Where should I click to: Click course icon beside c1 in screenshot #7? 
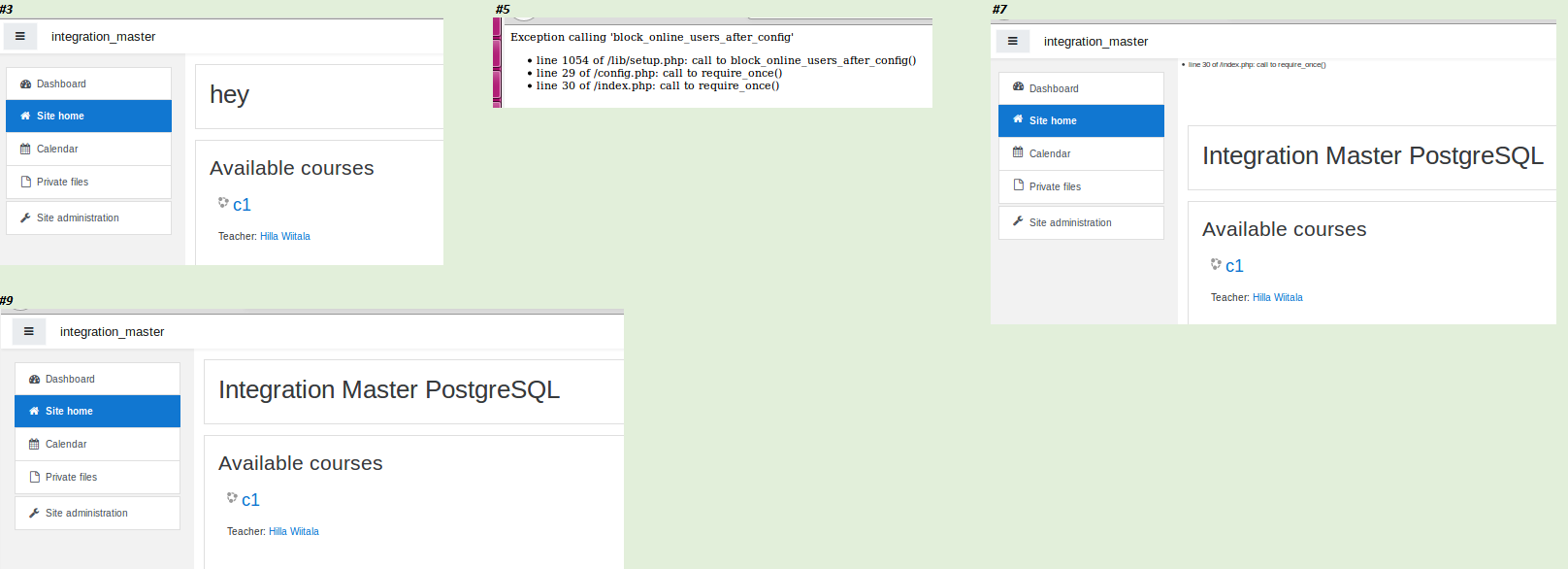pyautogui.click(x=1216, y=263)
